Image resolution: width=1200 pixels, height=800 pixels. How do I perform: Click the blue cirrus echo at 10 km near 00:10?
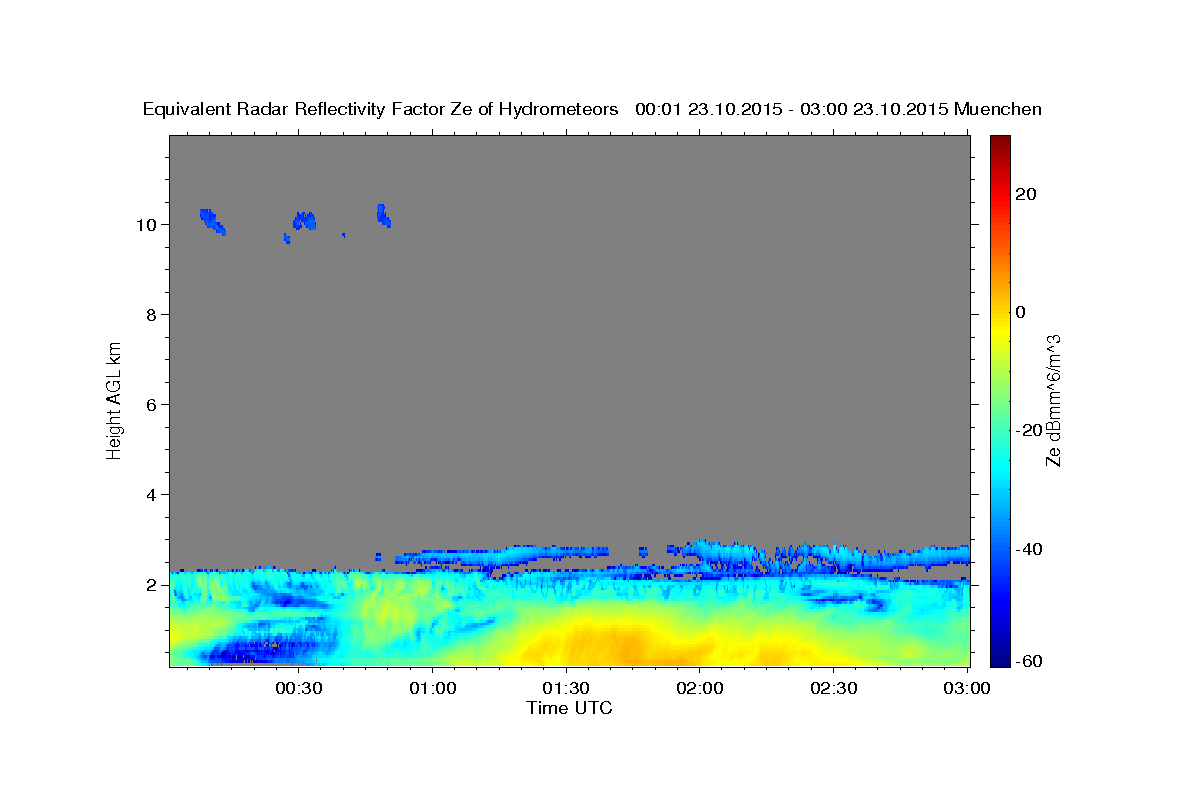coord(212,220)
